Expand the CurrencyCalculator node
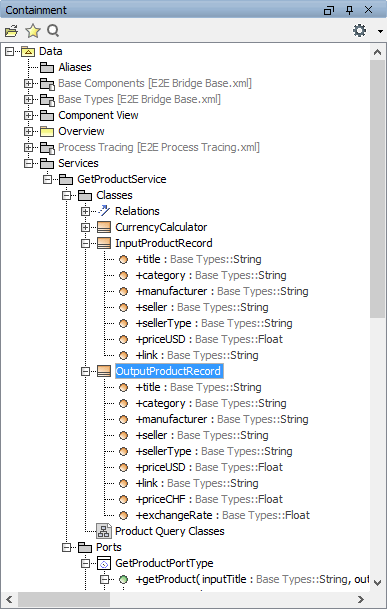Screen dimensions: 387x609 [85, 227]
